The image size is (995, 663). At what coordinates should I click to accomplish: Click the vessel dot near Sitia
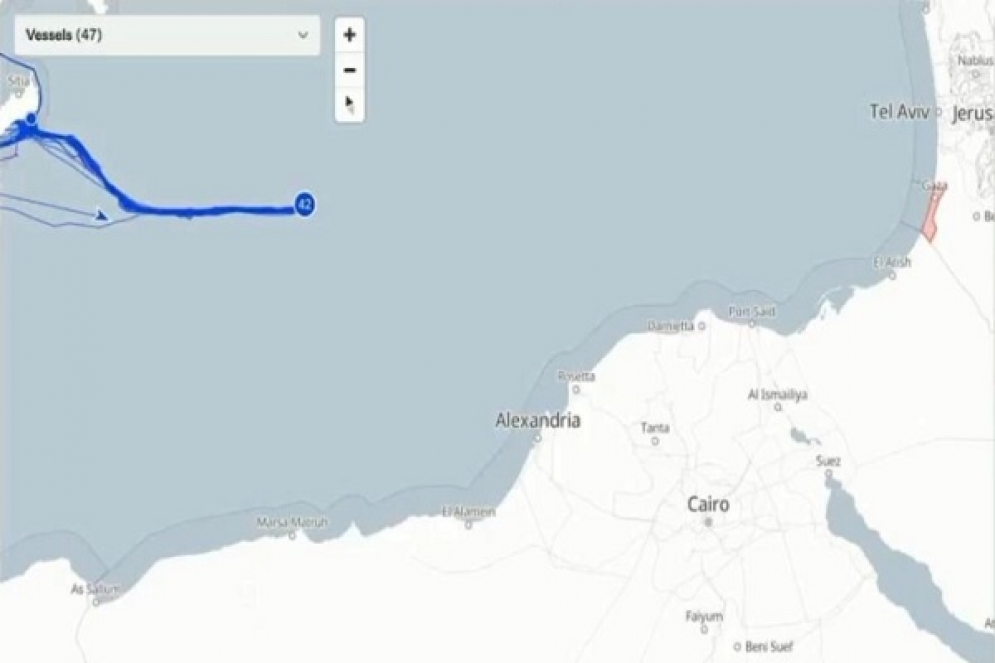(31, 118)
